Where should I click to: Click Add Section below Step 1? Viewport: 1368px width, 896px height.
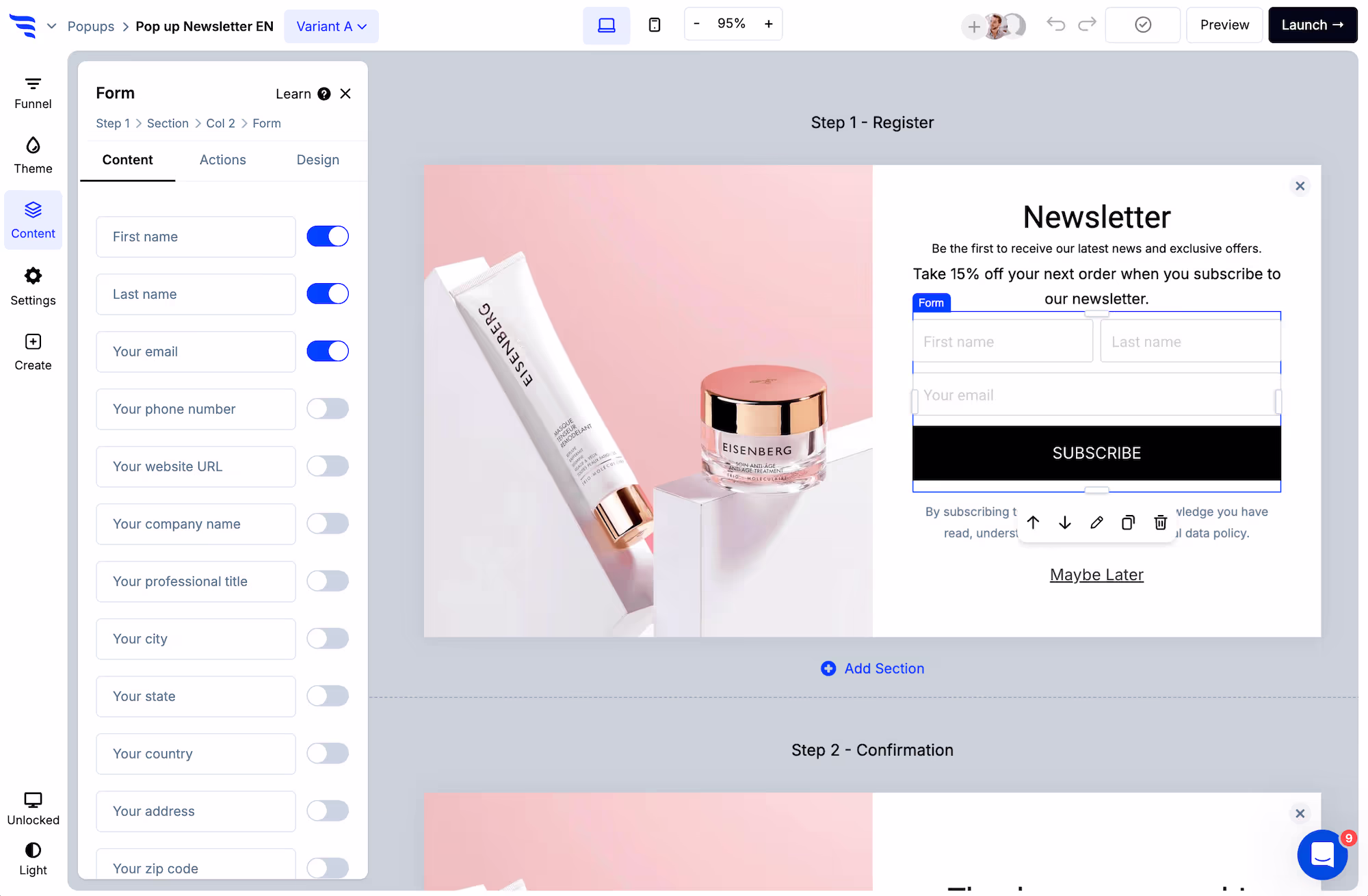[872, 668]
